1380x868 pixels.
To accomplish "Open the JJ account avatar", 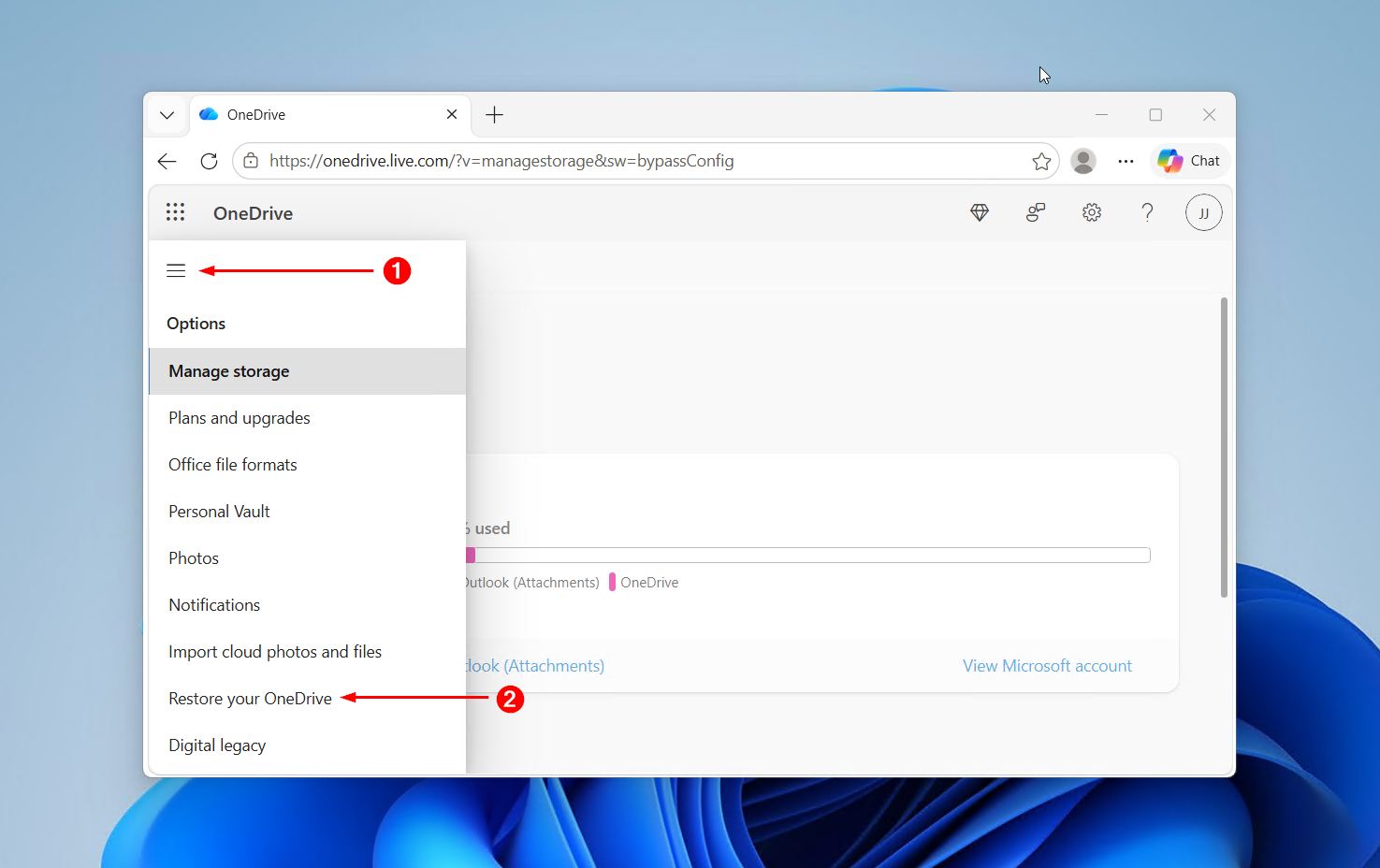I will [1203, 213].
